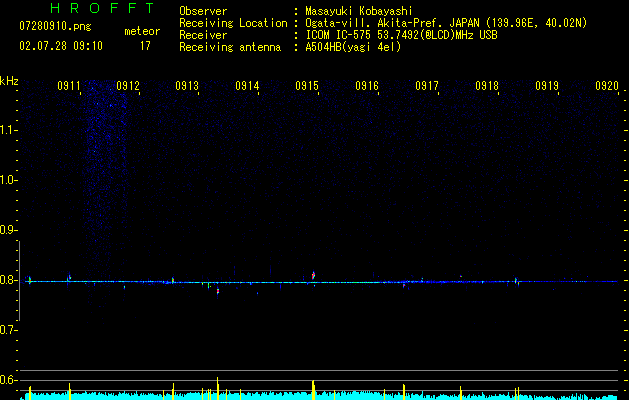Click the 0911 time marker
The width and height of the screenshot is (629, 400).
(x=69, y=85)
